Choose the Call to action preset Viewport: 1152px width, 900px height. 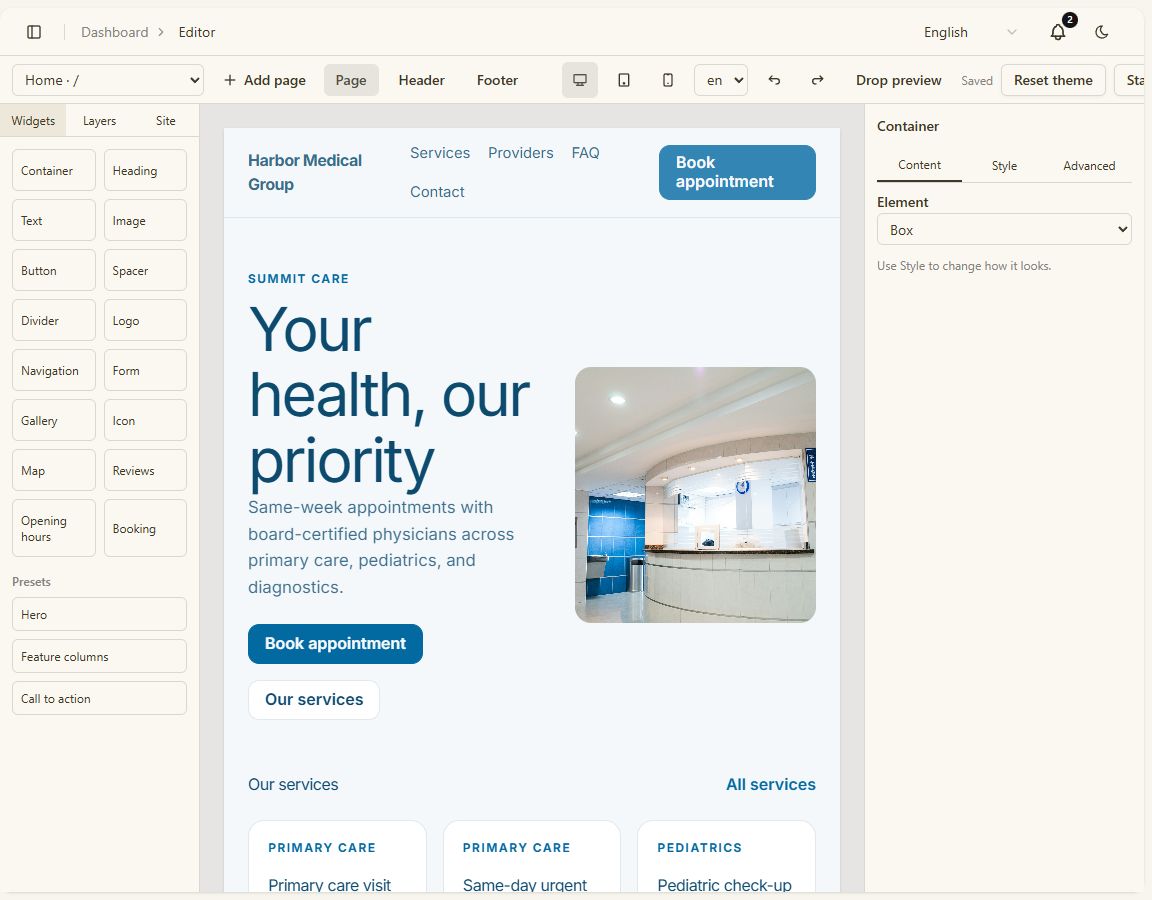[x=99, y=698]
